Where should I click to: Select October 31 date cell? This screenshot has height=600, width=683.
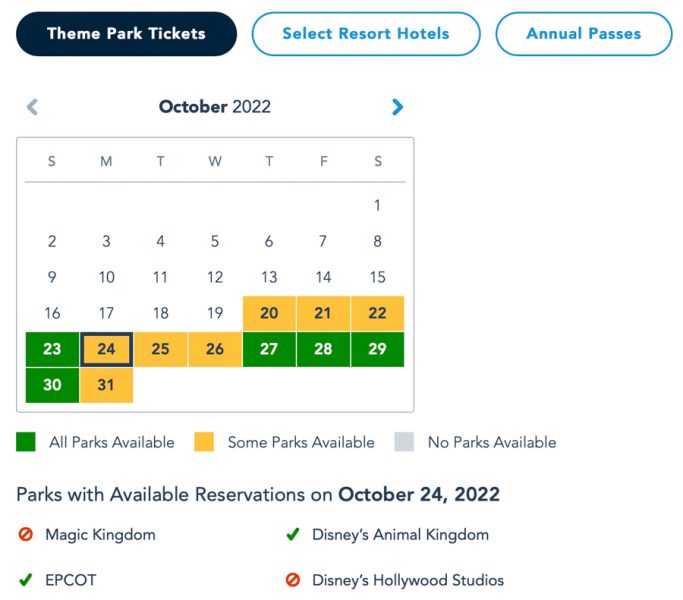click(x=106, y=386)
